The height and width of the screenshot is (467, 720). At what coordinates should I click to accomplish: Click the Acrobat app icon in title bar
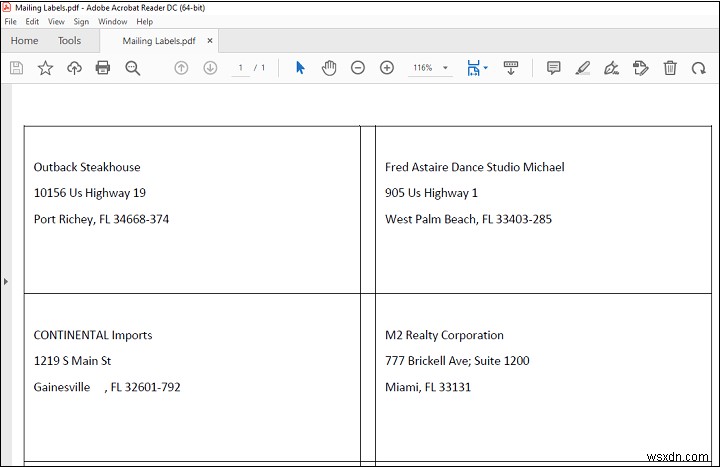click(x=7, y=7)
